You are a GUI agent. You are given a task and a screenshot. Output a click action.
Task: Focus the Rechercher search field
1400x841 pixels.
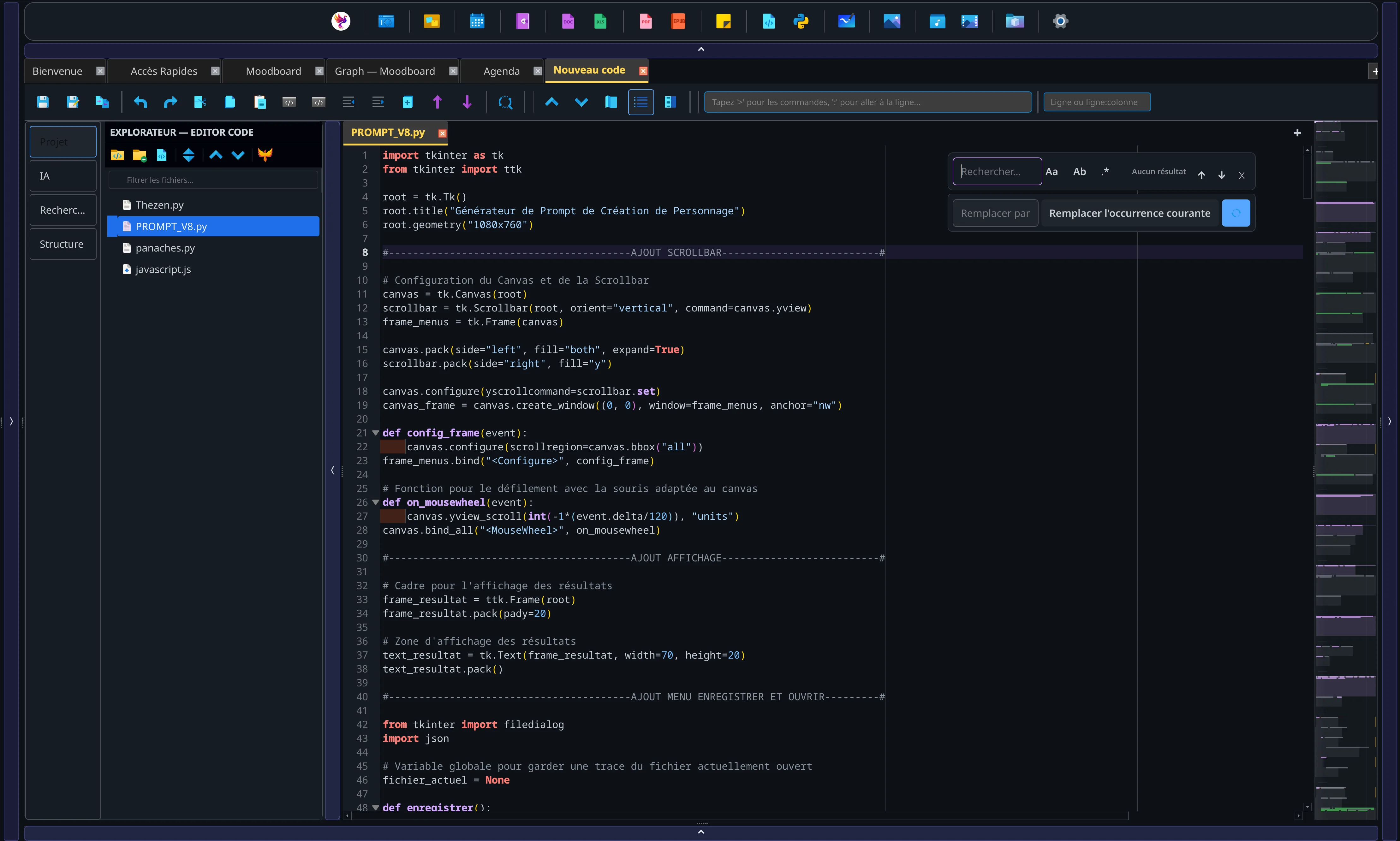[997, 171]
